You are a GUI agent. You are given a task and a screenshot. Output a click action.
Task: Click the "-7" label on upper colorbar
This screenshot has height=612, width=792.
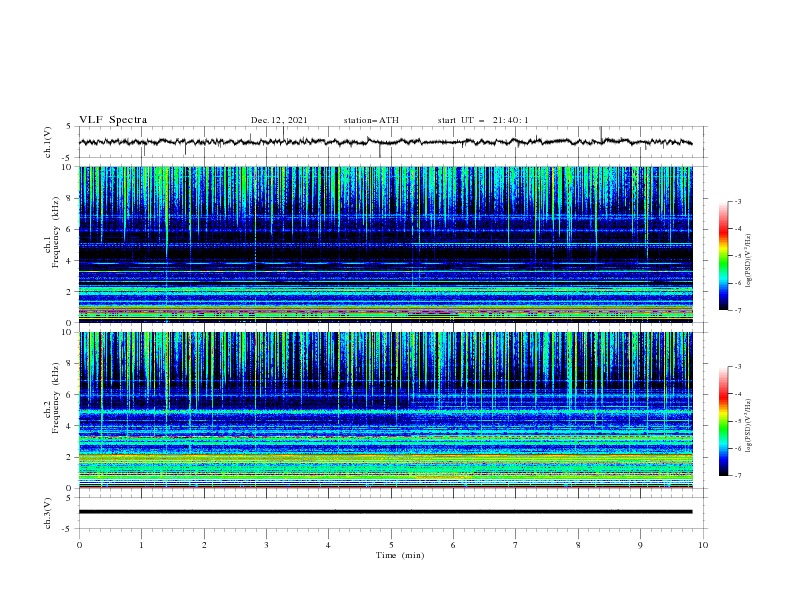coord(737,310)
